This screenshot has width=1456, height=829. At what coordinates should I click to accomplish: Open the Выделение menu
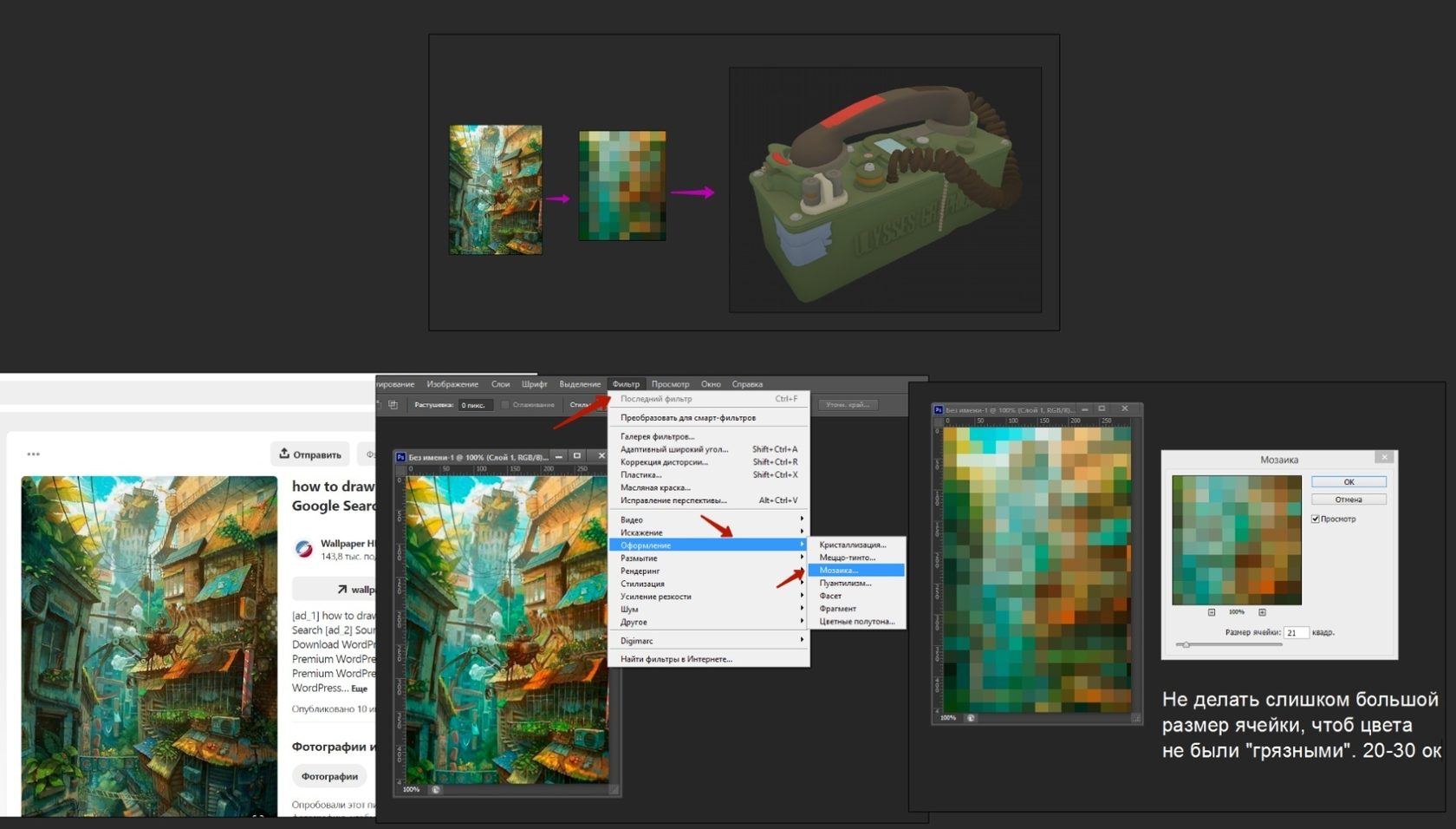tap(580, 384)
